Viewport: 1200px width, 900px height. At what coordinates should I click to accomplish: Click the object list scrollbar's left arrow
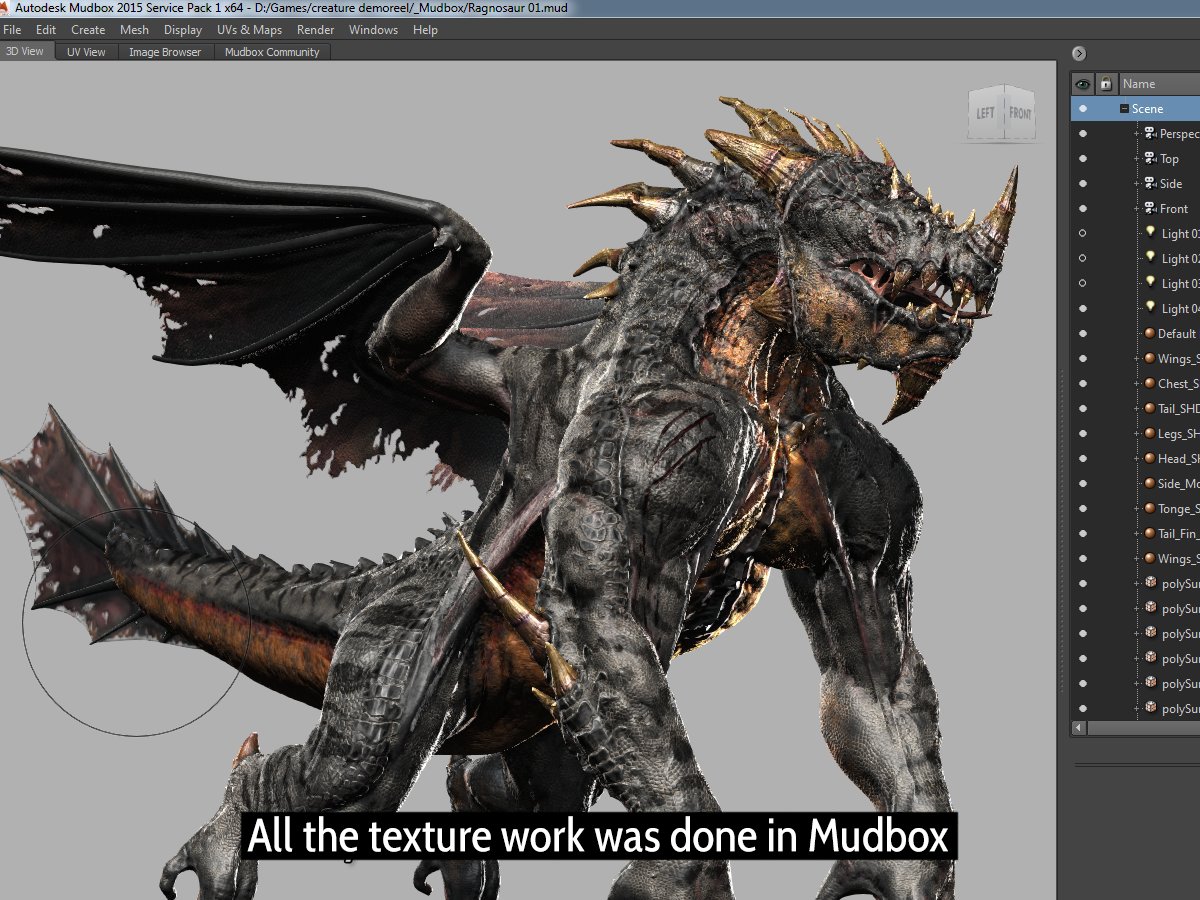[1079, 728]
